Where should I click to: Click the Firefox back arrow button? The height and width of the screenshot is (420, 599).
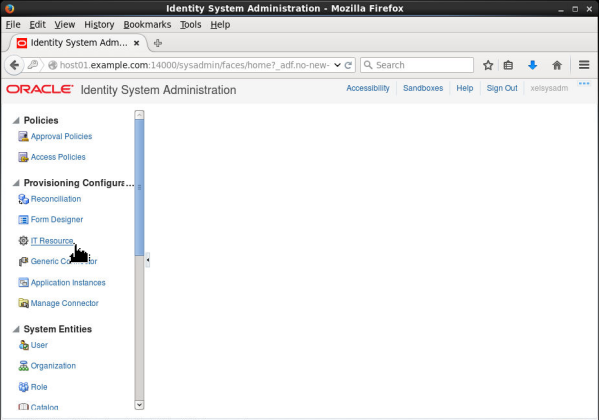click(15, 65)
